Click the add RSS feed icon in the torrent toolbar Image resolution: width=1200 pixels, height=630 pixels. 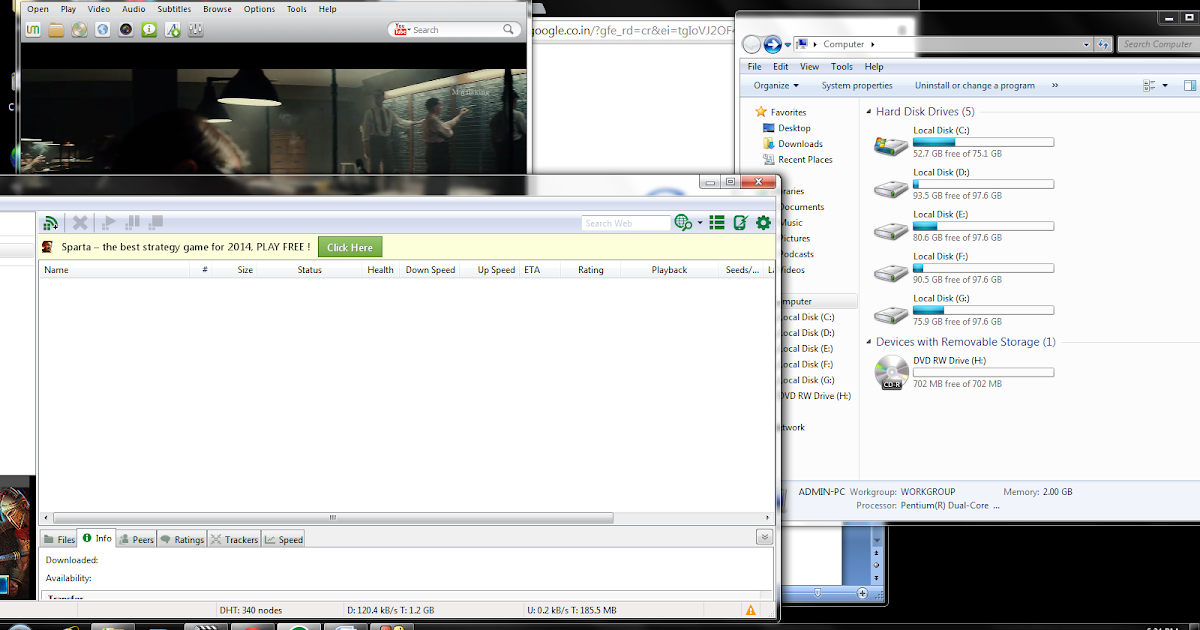pos(50,222)
